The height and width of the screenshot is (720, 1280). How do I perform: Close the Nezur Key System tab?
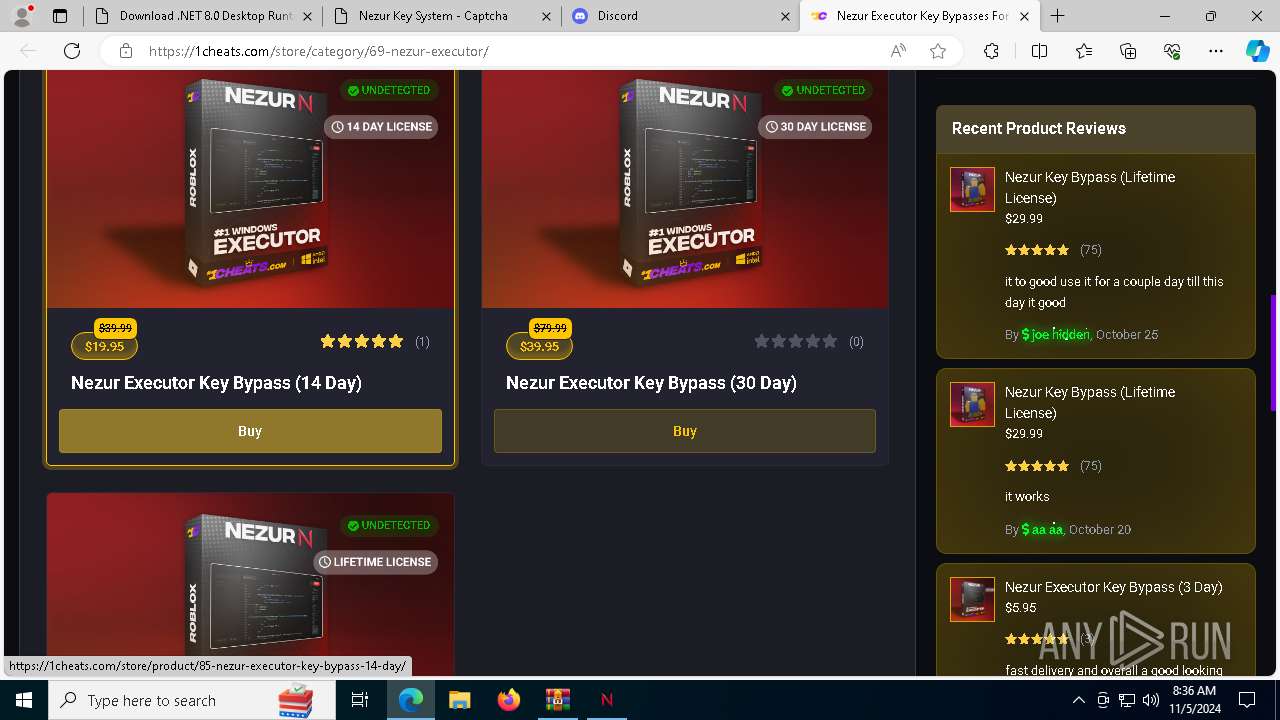point(546,16)
